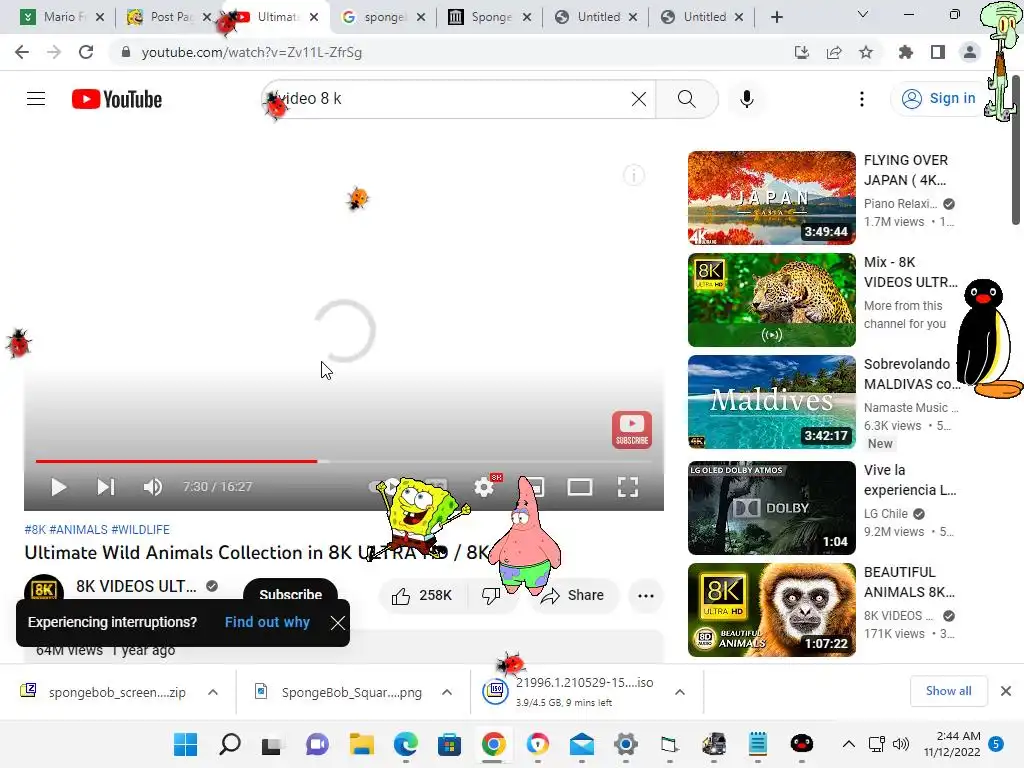Open a new browser tab
The image size is (1024, 768).
[776, 17]
